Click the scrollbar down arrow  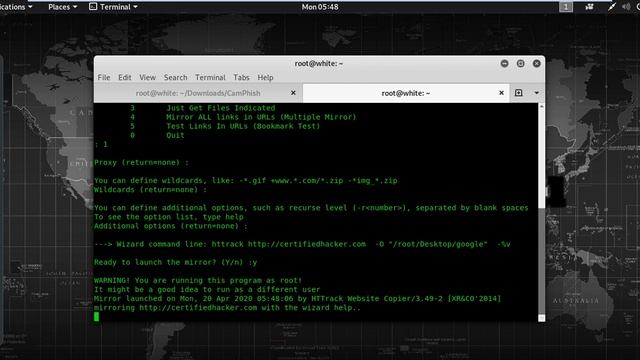pyautogui.click(x=542, y=318)
